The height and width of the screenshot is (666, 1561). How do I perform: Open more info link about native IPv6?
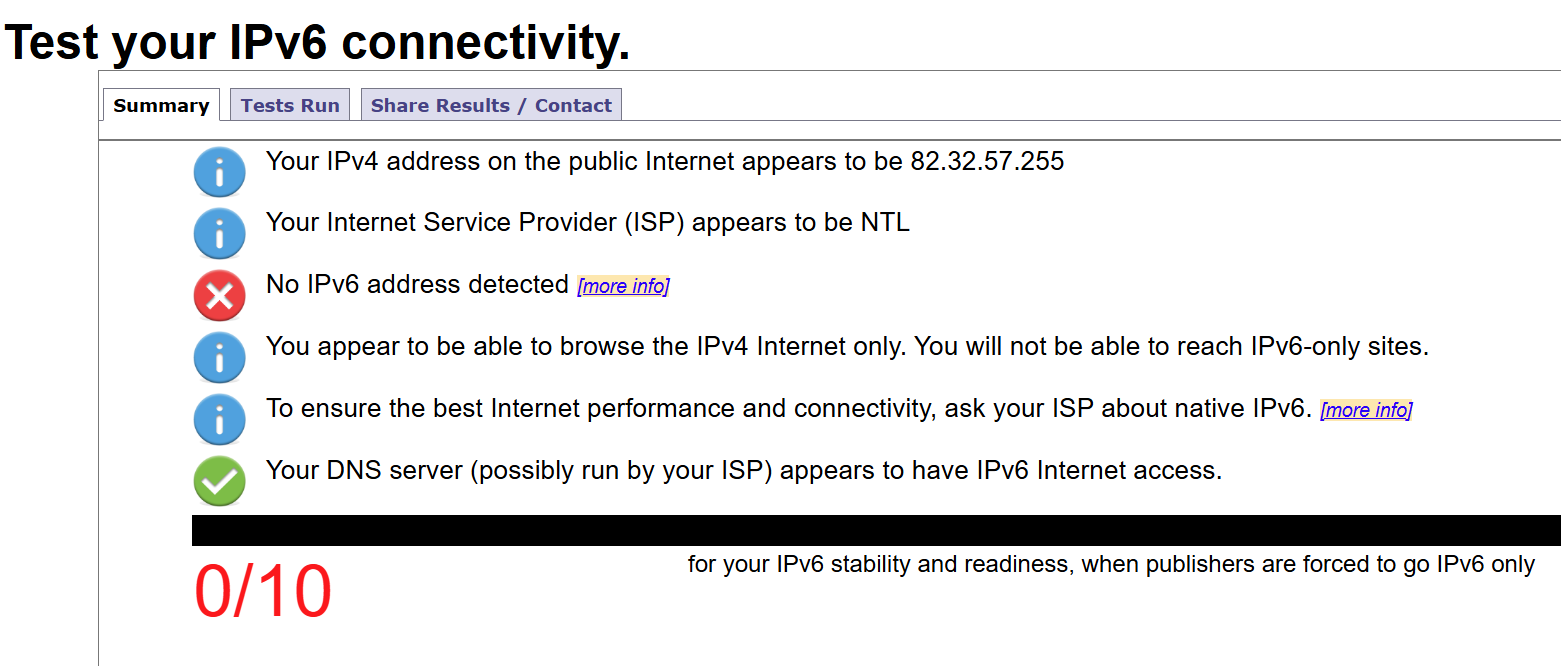click(x=1366, y=410)
